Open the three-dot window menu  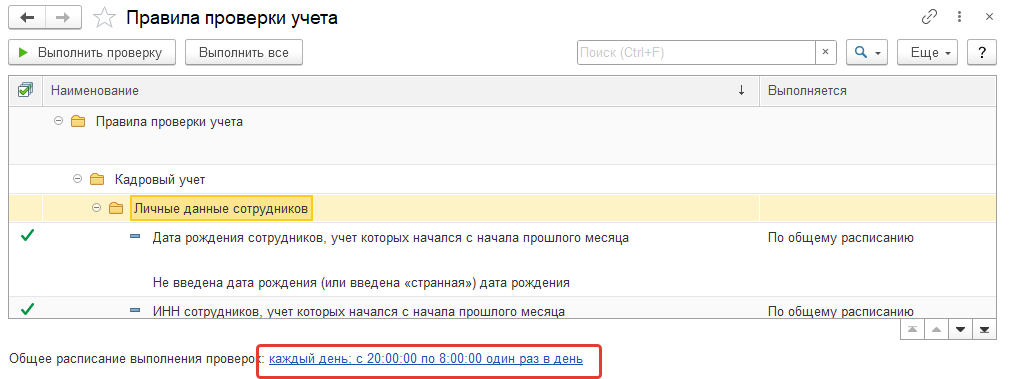[x=960, y=17]
